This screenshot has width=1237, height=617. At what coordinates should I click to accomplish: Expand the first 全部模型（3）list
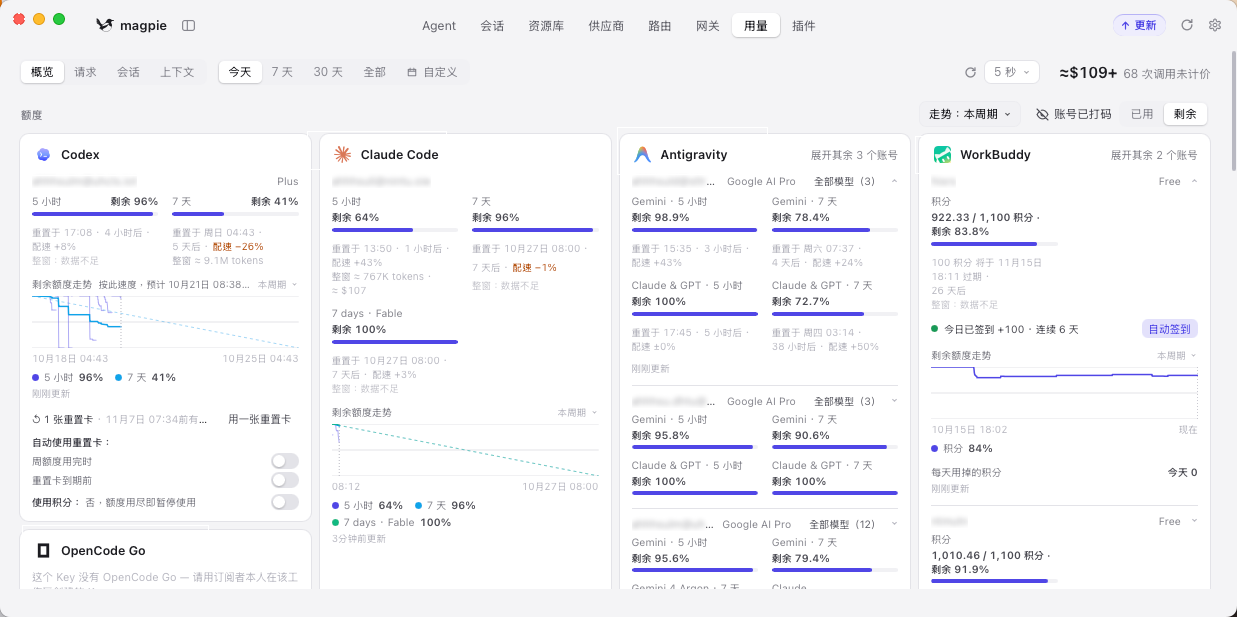pos(855,181)
